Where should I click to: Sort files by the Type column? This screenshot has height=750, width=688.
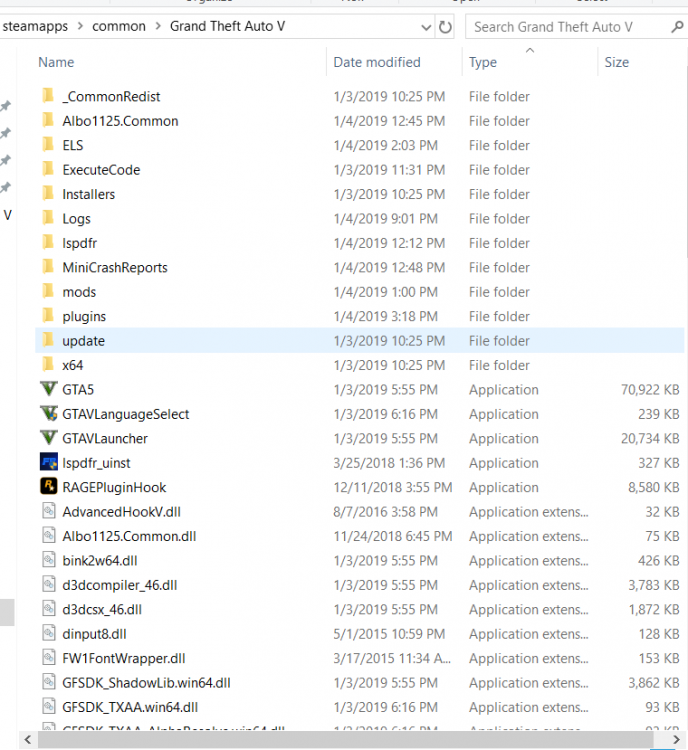(483, 62)
